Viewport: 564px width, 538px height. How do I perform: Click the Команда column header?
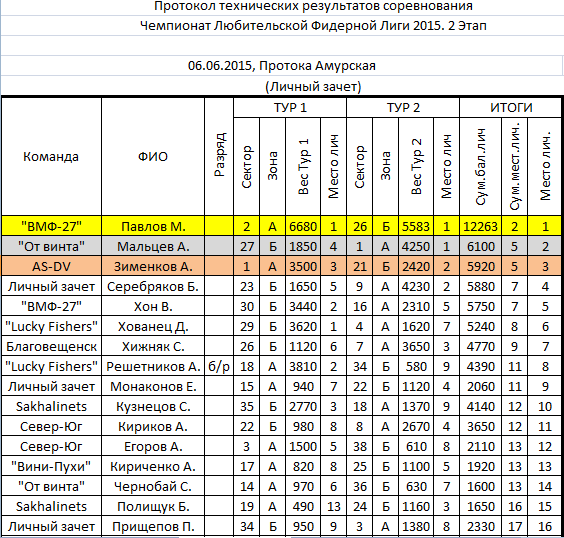51,156
